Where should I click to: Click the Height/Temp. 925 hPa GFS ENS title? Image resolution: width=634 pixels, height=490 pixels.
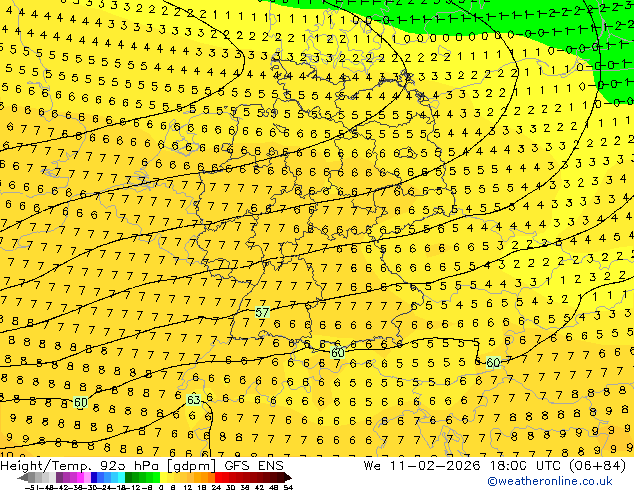pos(142,466)
